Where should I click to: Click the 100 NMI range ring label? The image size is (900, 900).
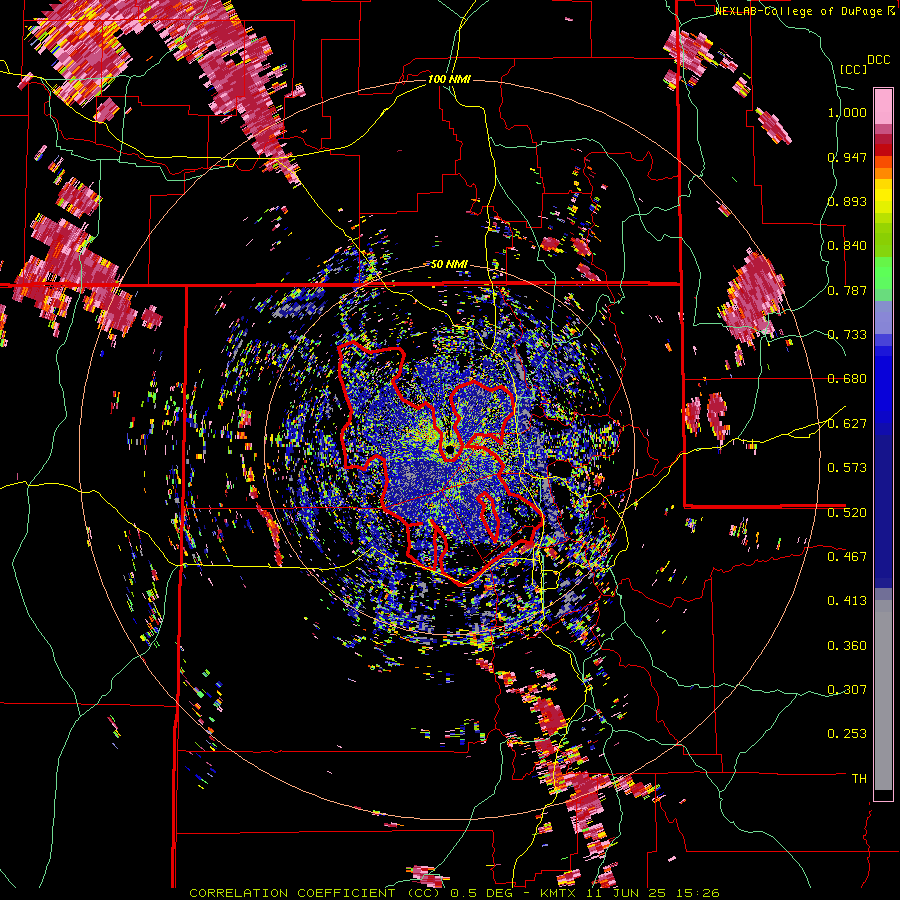click(x=449, y=79)
